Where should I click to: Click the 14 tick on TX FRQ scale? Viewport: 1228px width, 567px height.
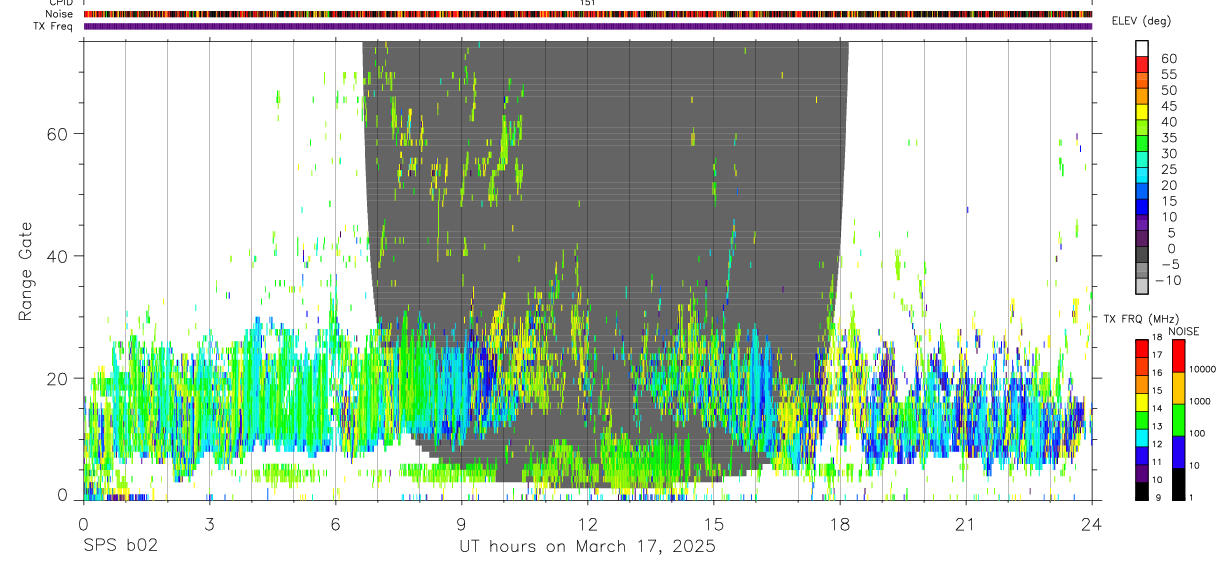point(1158,408)
